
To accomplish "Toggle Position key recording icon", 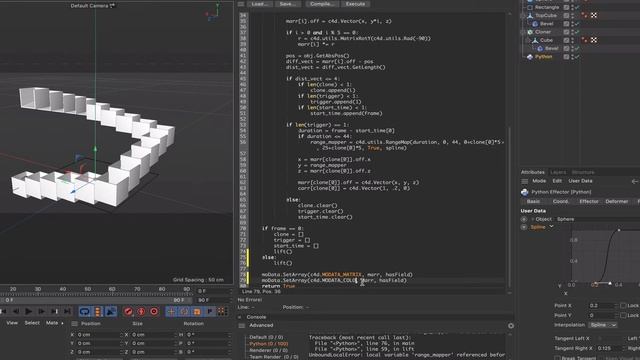I will (x=171, y=311).
